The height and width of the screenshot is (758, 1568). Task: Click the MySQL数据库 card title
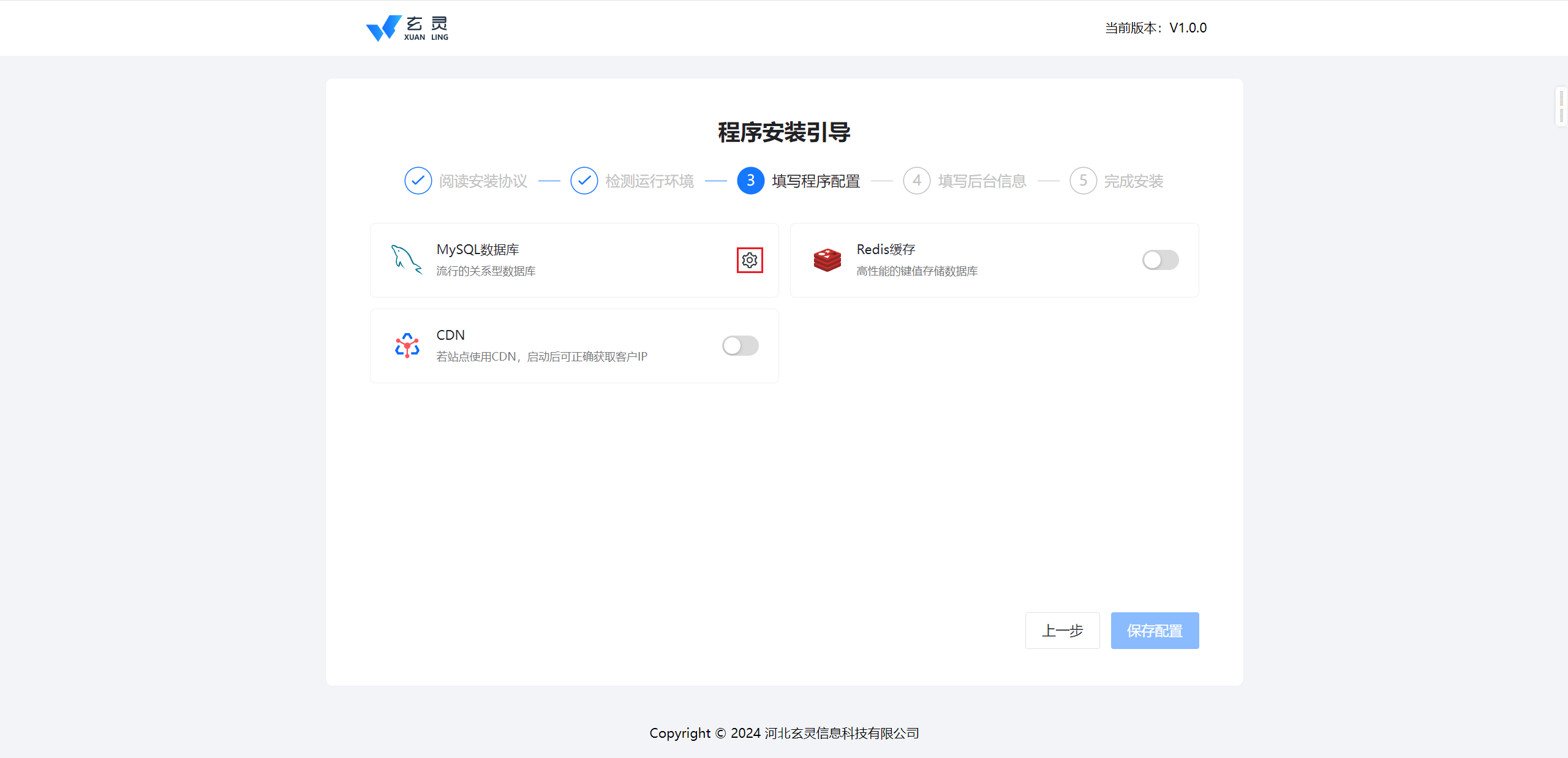478,250
